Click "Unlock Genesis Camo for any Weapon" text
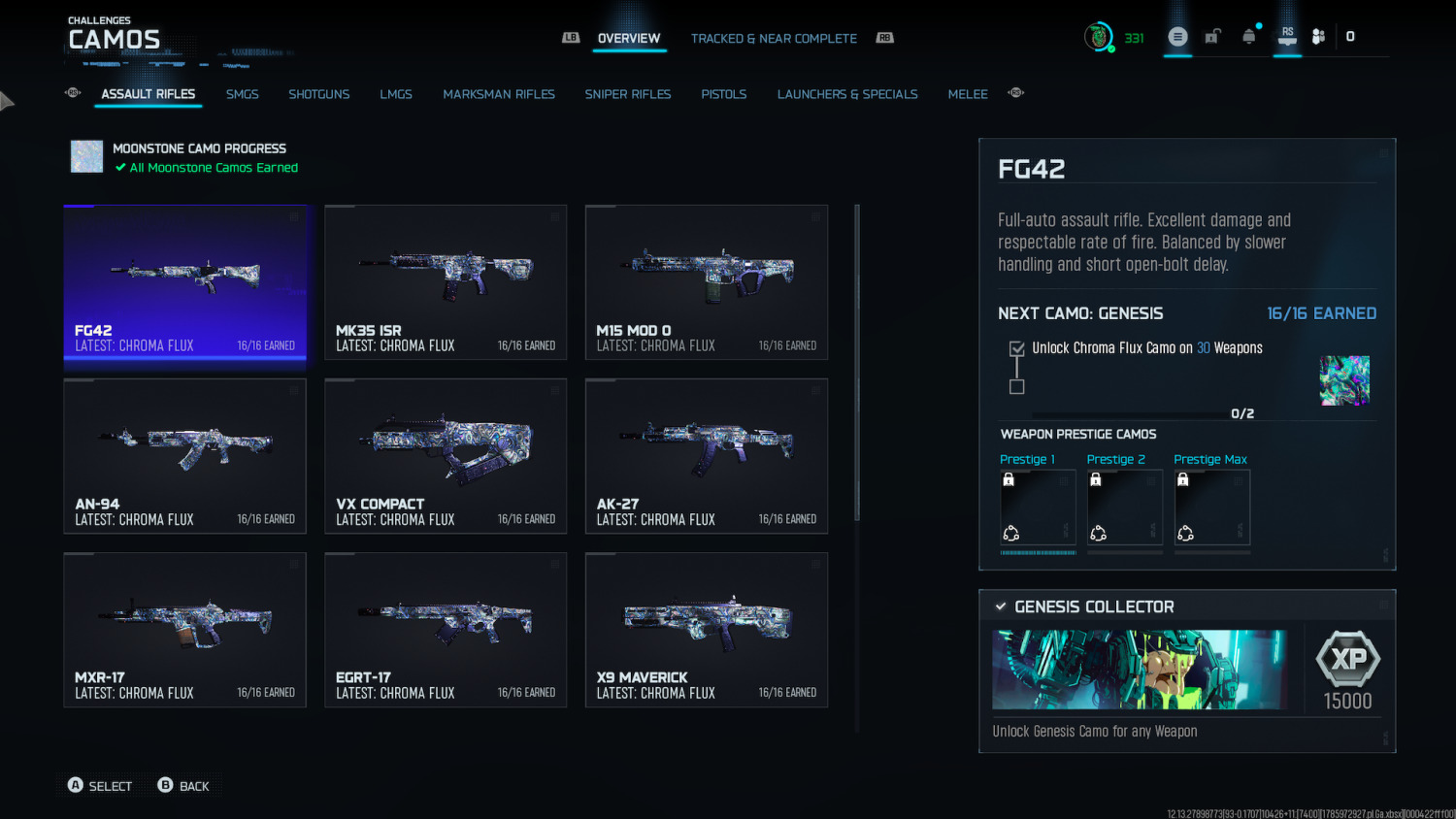 (1095, 732)
